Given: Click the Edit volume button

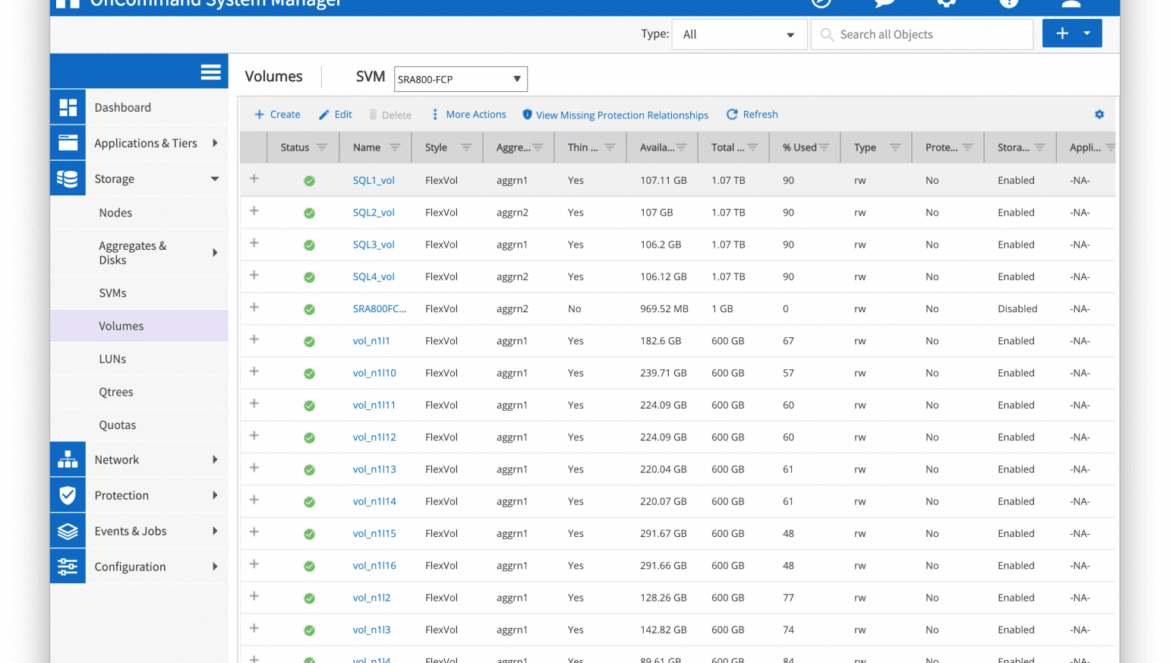Looking at the screenshot, I should (x=335, y=114).
